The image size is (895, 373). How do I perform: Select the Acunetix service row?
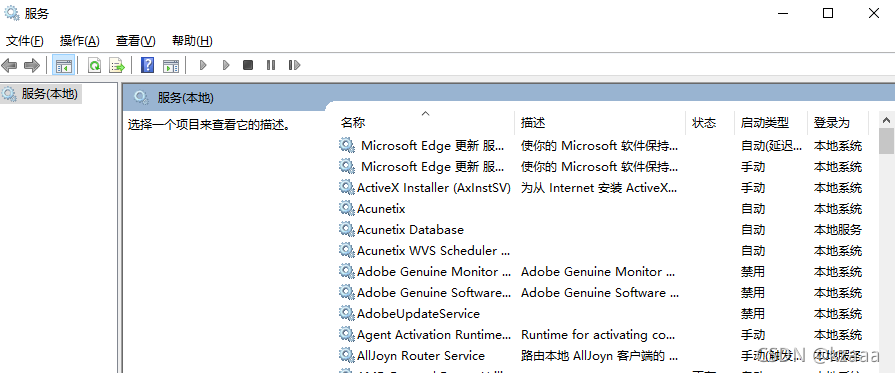point(602,208)
